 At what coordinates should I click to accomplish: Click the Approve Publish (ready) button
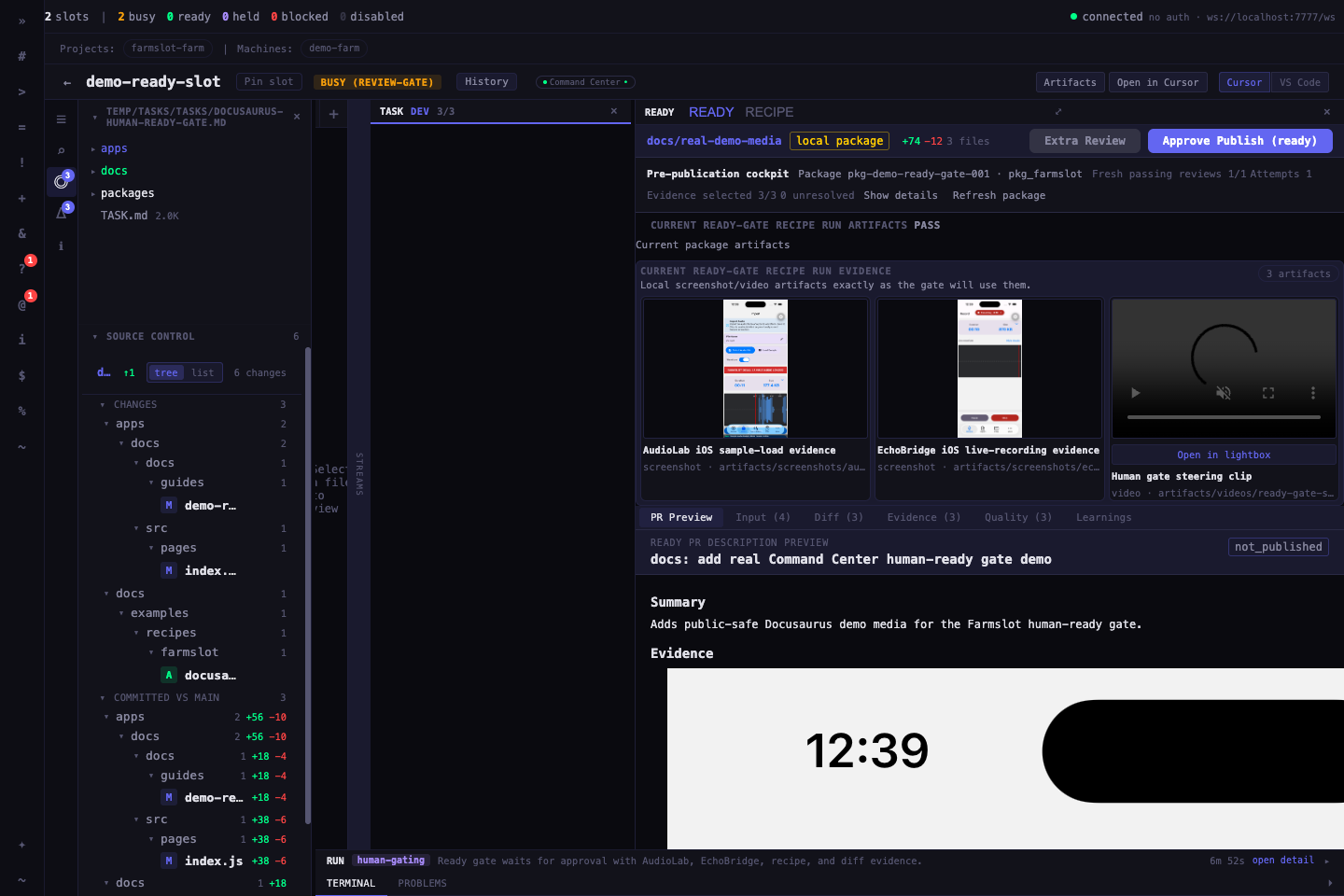tap(1239, 141)
